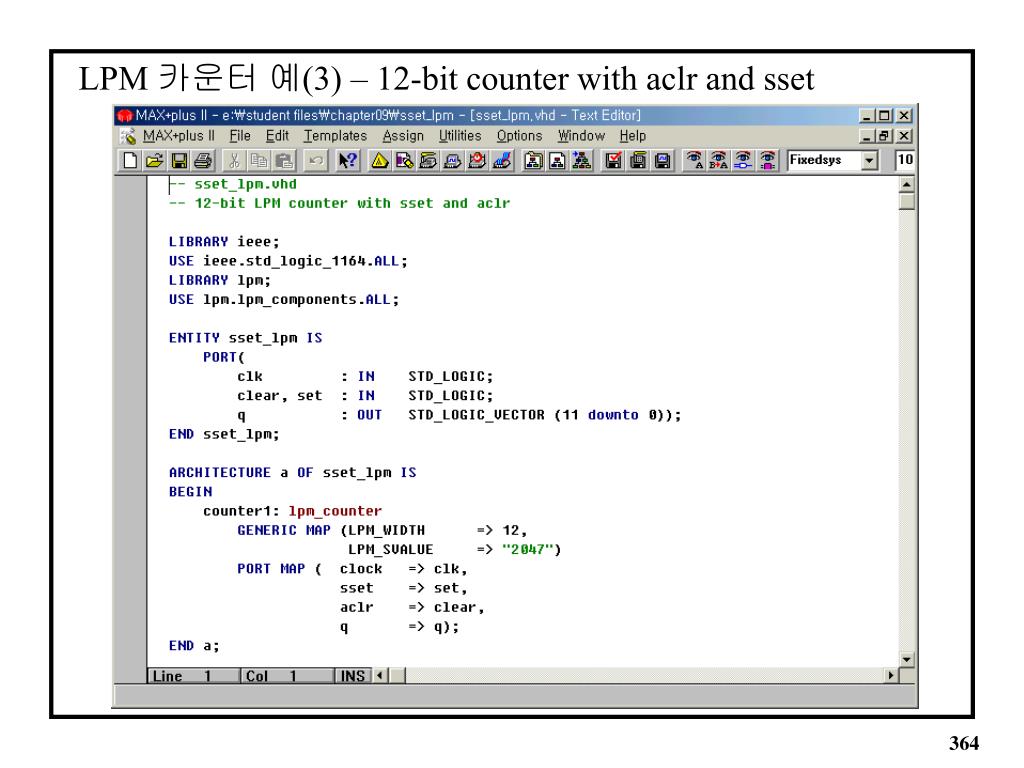This screenshot has width=1024, height=768.
Task: Click the Copy icon
Action: 259,160
